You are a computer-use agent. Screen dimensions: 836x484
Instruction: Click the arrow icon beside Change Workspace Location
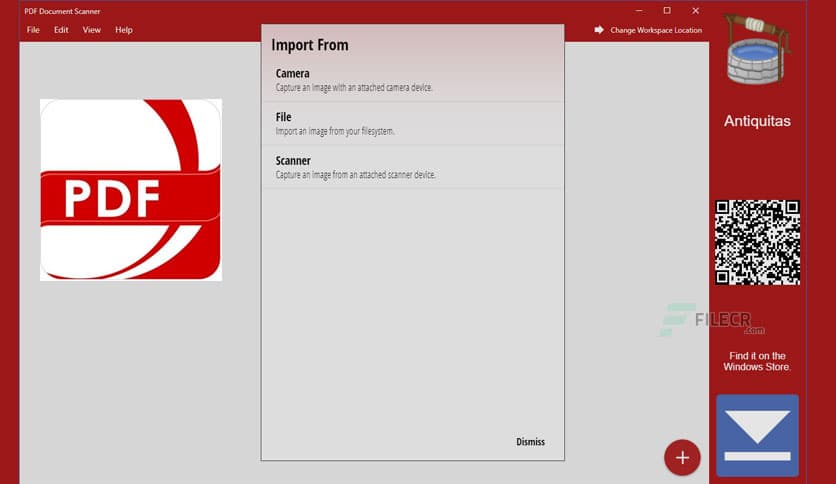599,30
